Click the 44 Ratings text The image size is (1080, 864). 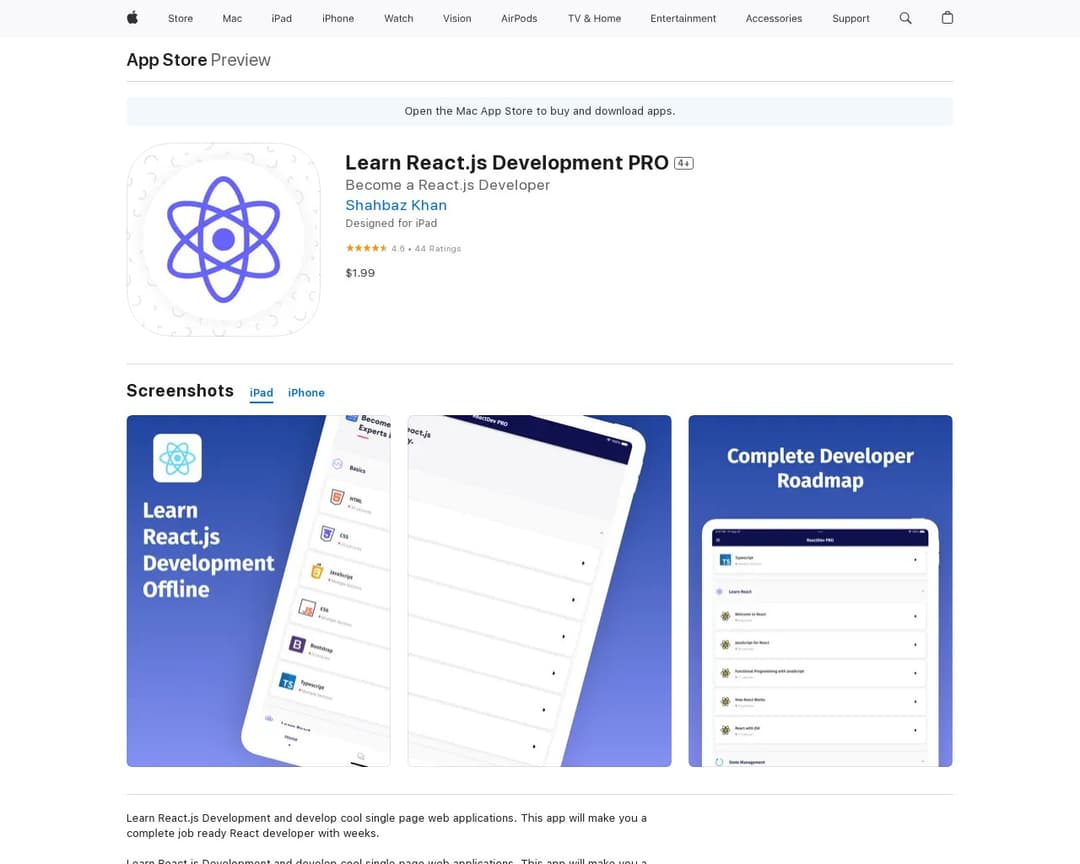pyautogui.click(x=438, y=249)
